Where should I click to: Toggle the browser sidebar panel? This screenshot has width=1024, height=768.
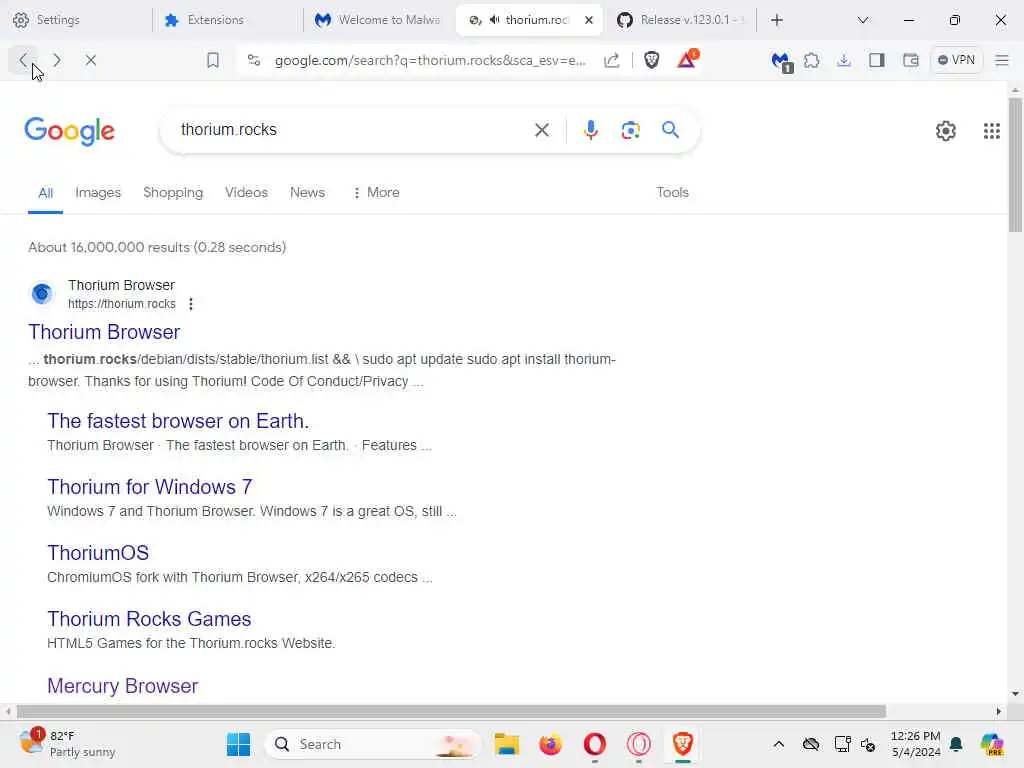coord(876,60)
